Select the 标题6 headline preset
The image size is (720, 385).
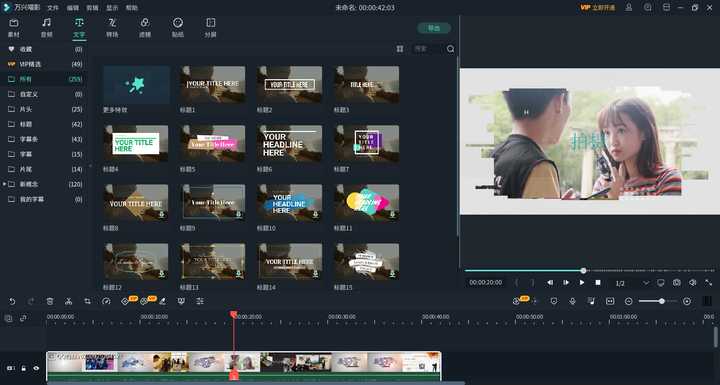tap(289, 143)
